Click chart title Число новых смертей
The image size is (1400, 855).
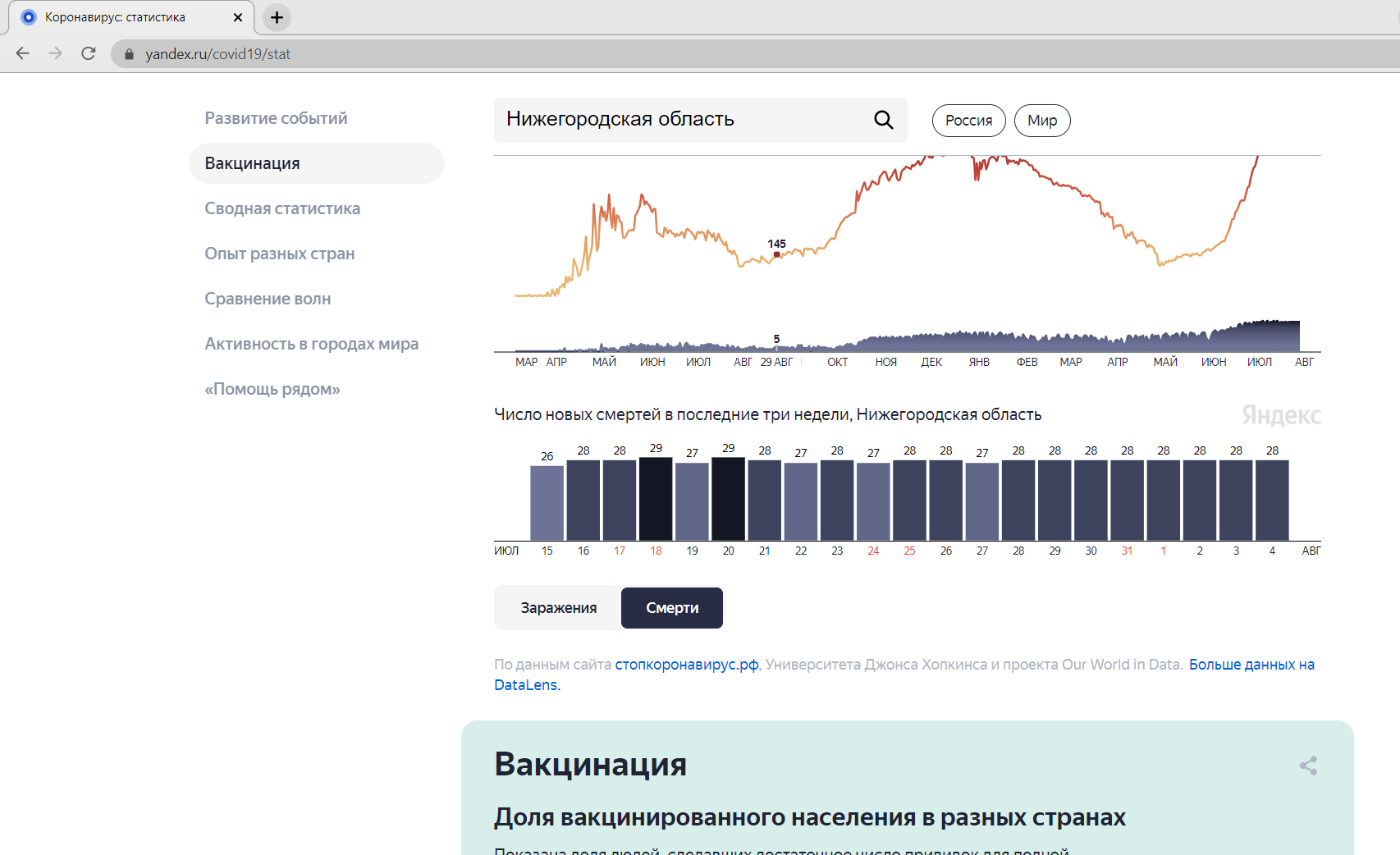click(767, 414)
